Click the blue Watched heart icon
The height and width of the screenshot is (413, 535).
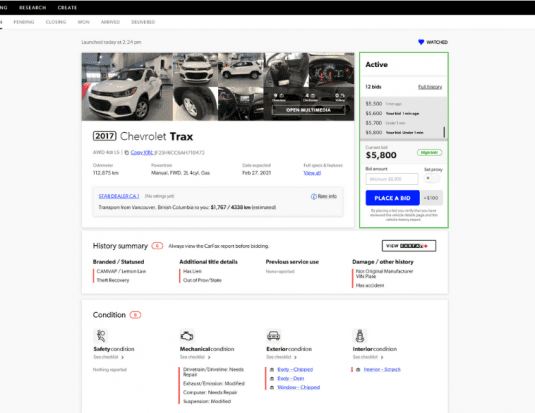tap(421, 42)
